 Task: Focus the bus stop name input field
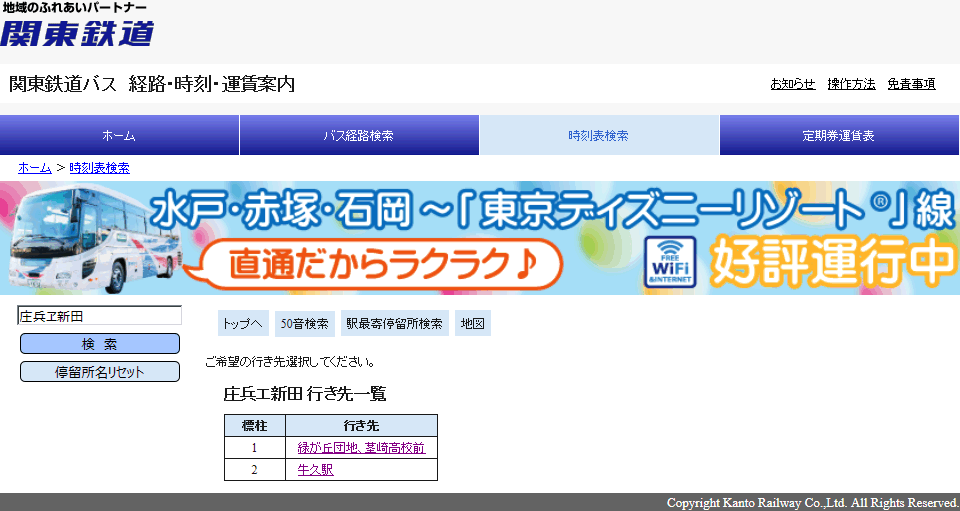[x=99, y=316]
